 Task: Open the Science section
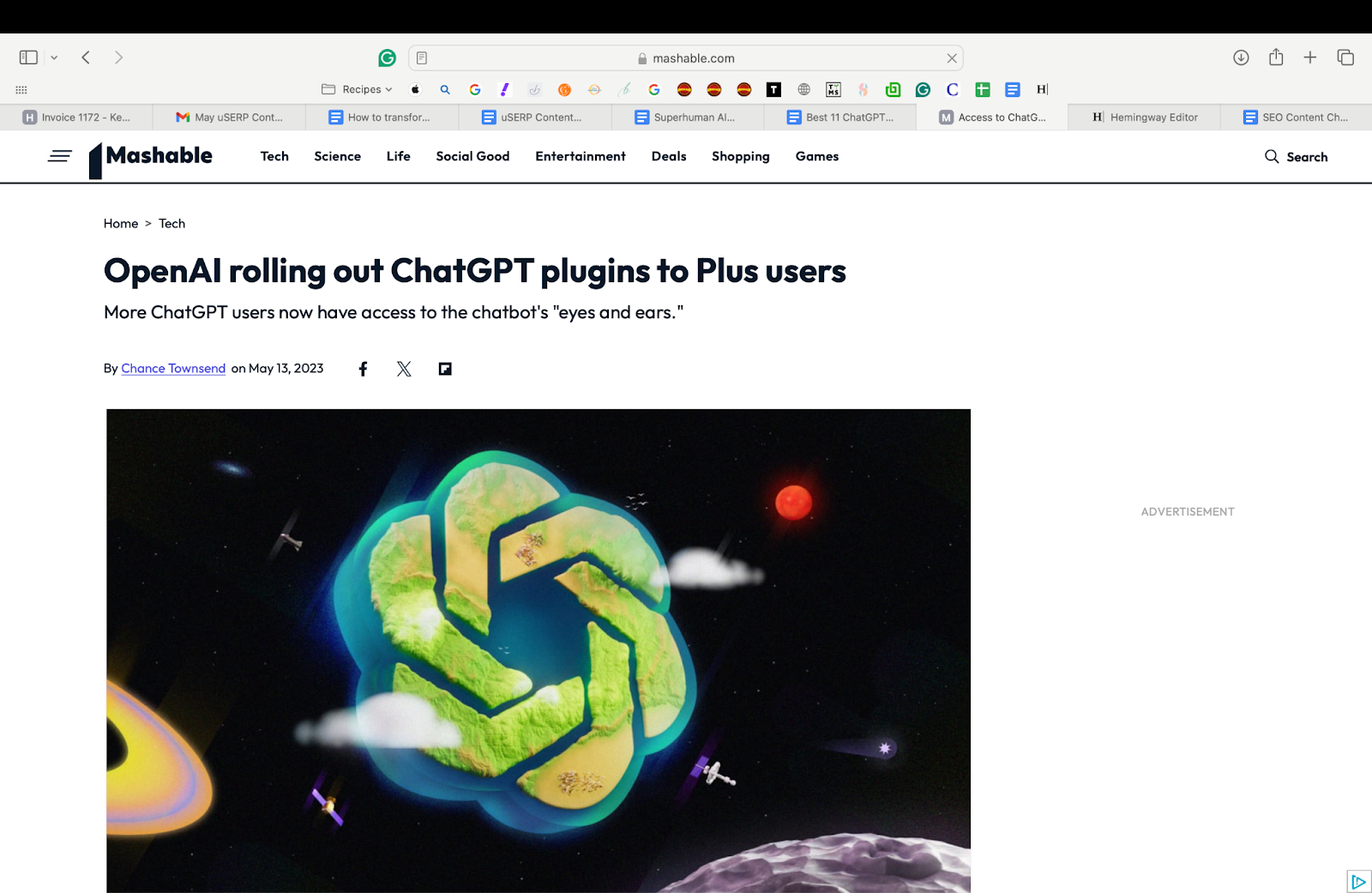337,156
